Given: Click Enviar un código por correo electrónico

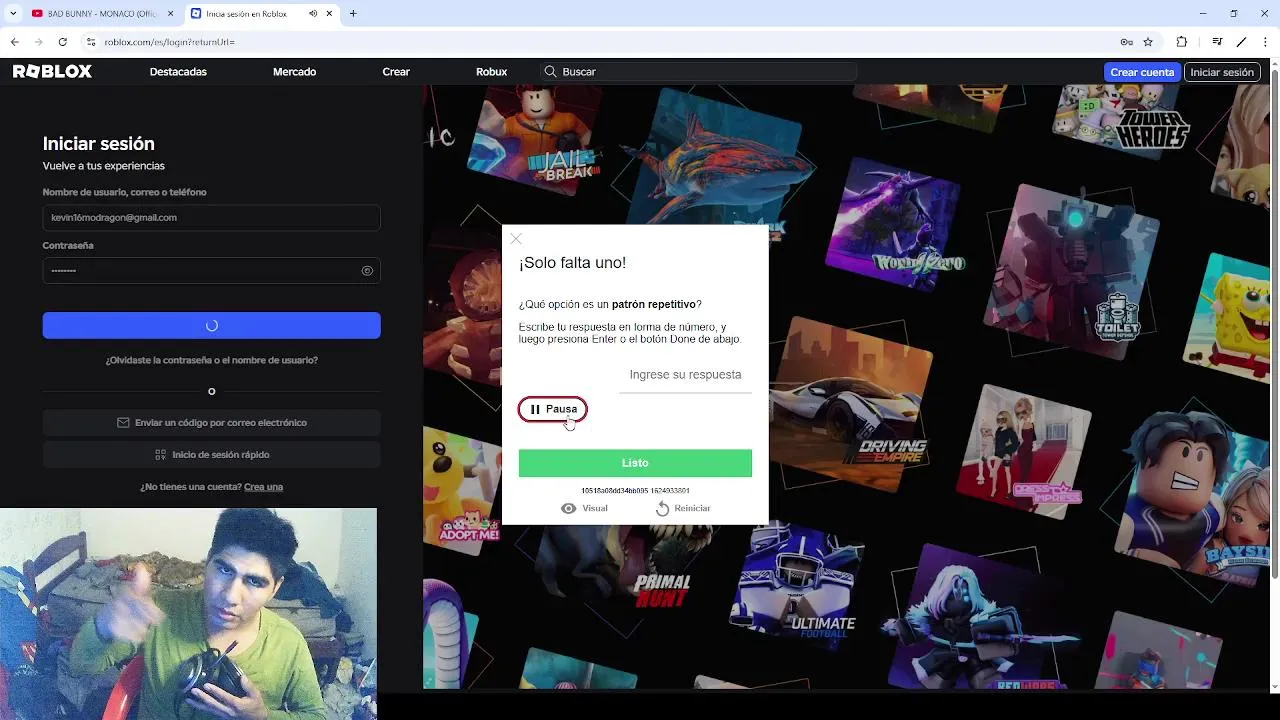Looking at the screenshot, I should (211, 423).
